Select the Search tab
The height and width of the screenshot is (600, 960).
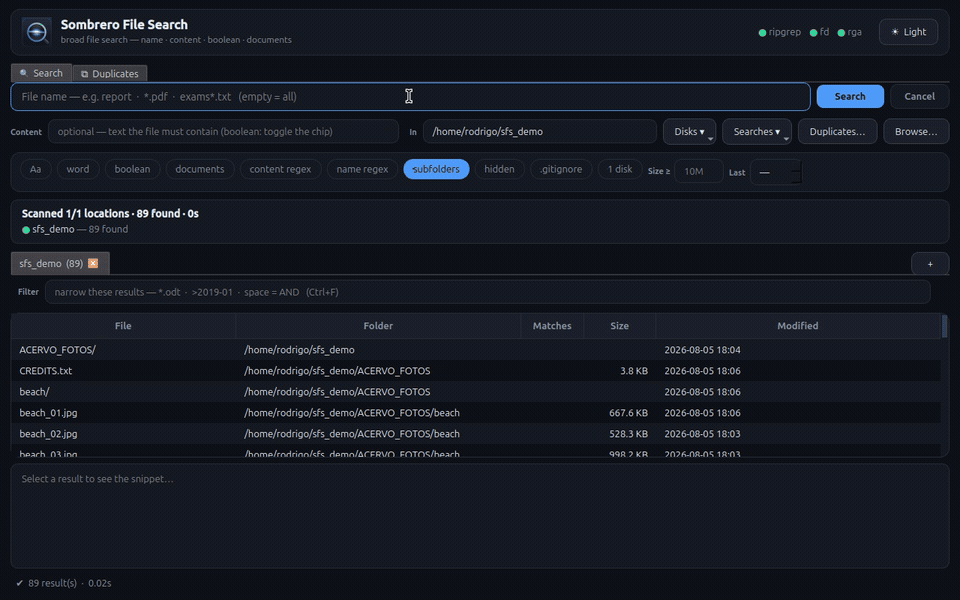coord(41,73)
